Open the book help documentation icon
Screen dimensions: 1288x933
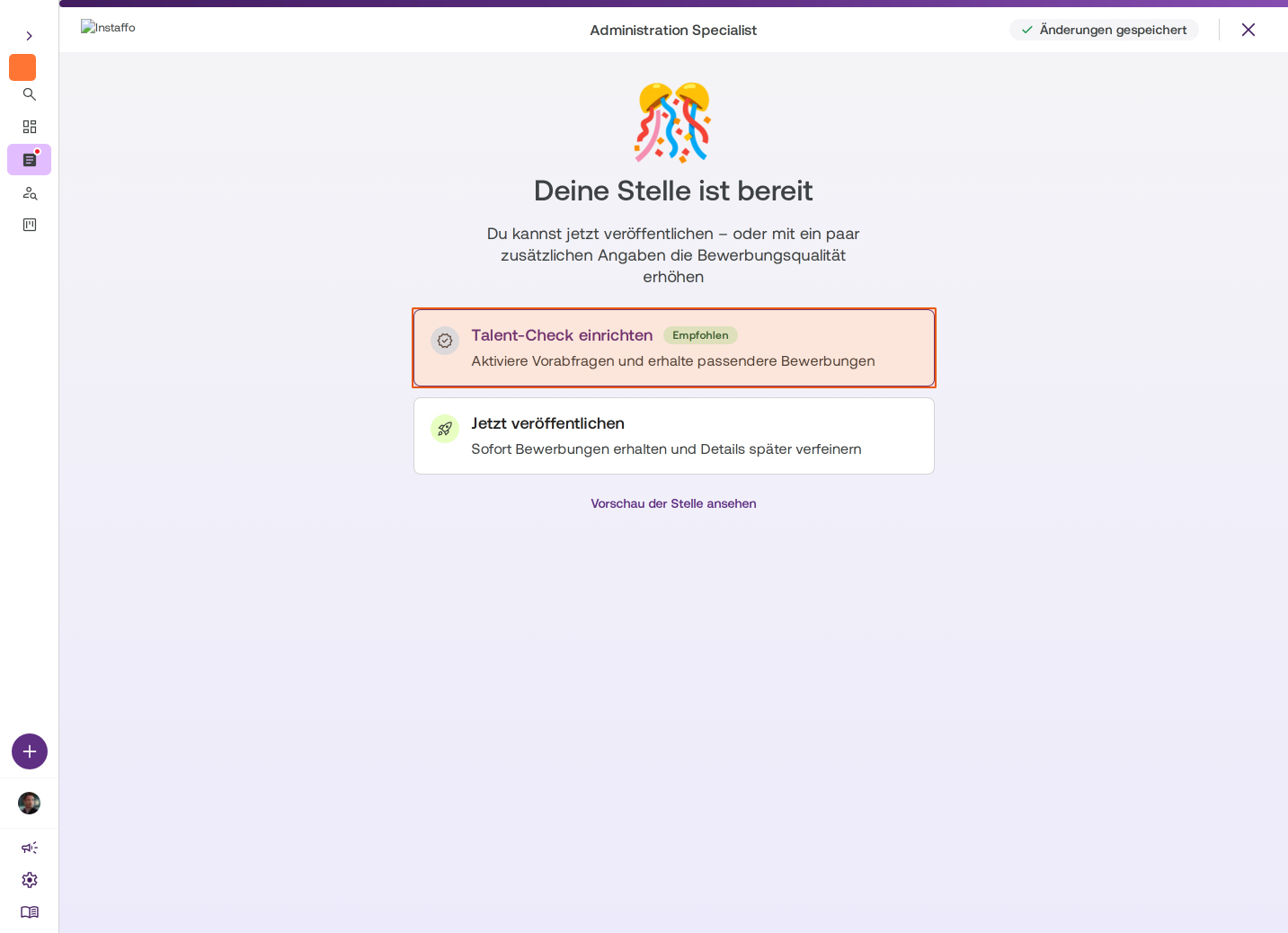point(30,912)
